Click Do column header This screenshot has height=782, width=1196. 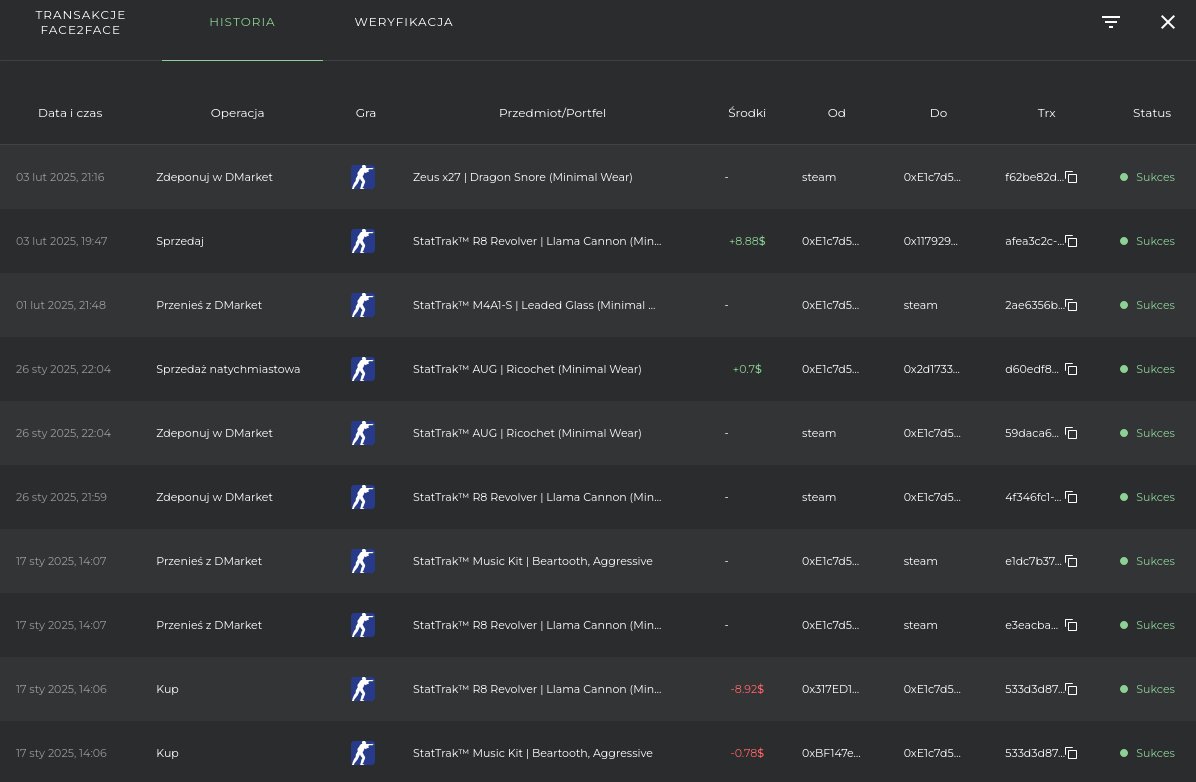(x=938, y=113)
